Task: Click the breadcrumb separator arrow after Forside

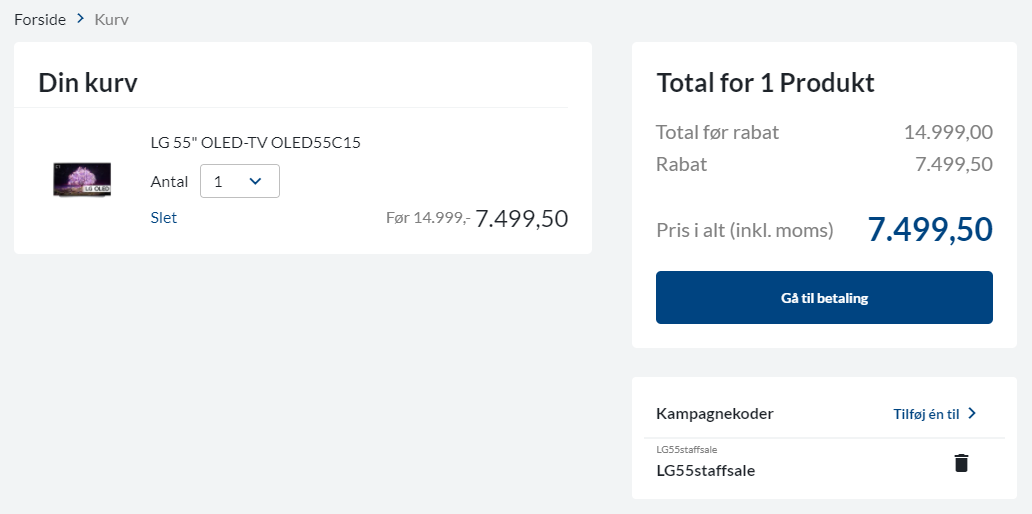Action: [80, 19]
